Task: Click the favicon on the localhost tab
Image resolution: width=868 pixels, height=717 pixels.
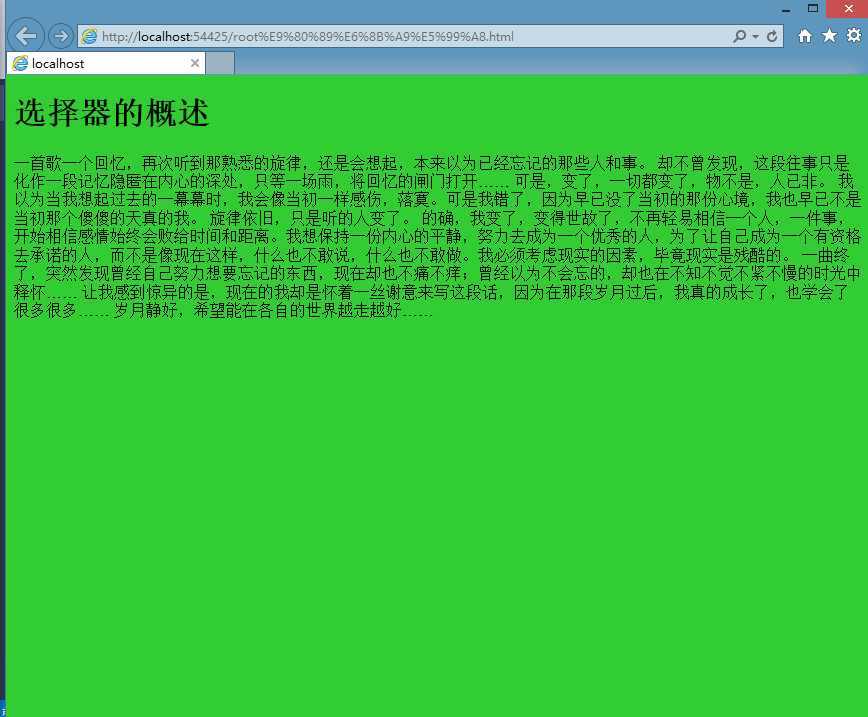Action: pyautogui.click(x=20, y=64)
